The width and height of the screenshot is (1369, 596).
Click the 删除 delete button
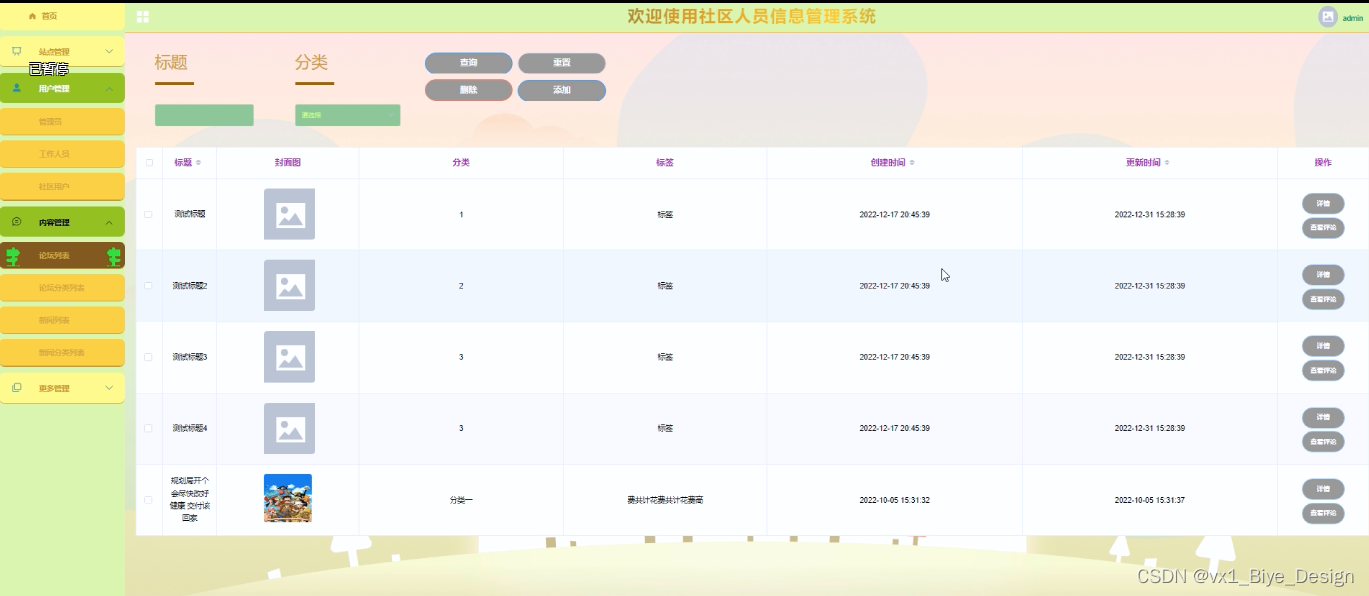[x=469, y=90]
